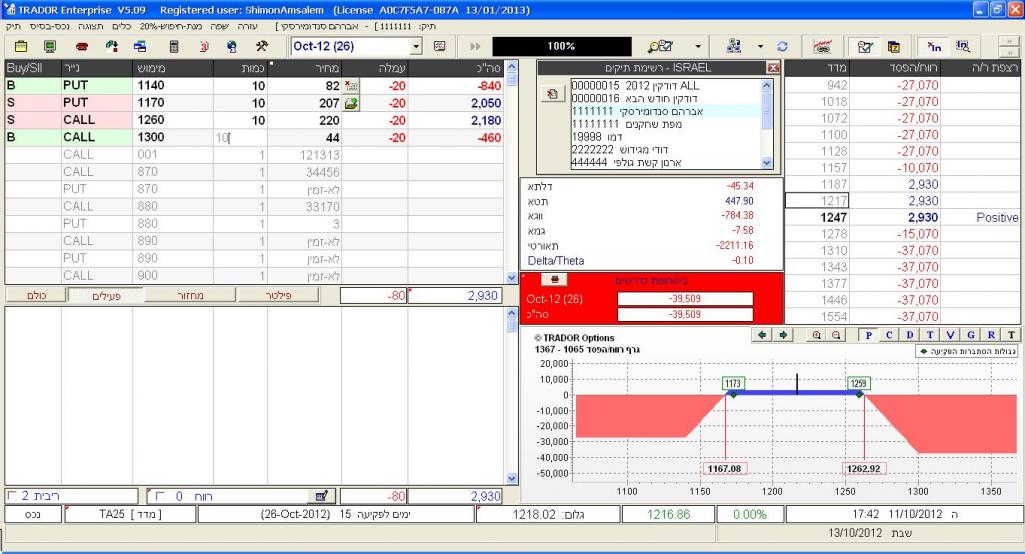Viewport: 1025px width, 554px height.
Task: Click the 100% black progress bar
Action: (560, 47)
